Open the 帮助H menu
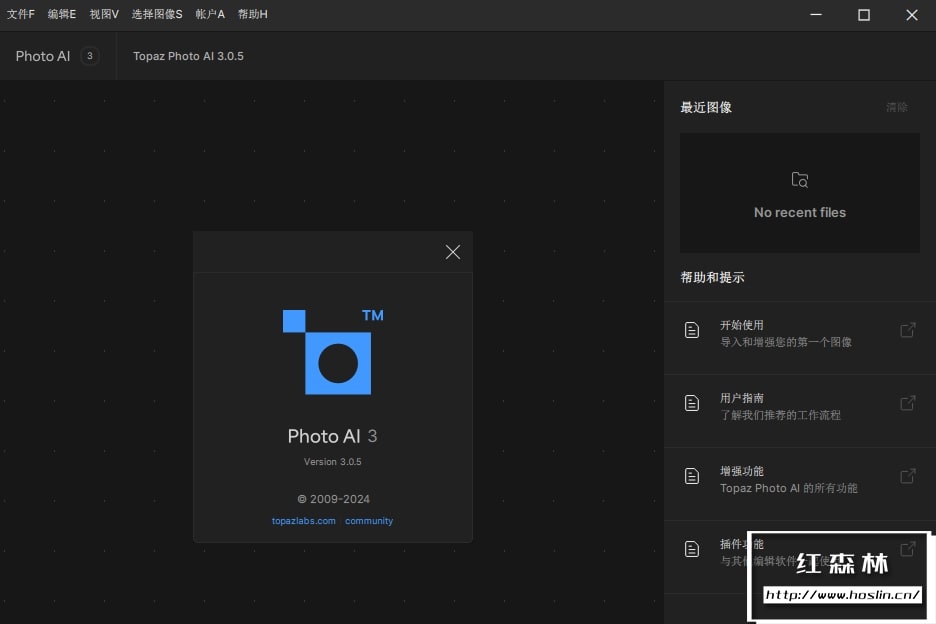 click(253, 14)
